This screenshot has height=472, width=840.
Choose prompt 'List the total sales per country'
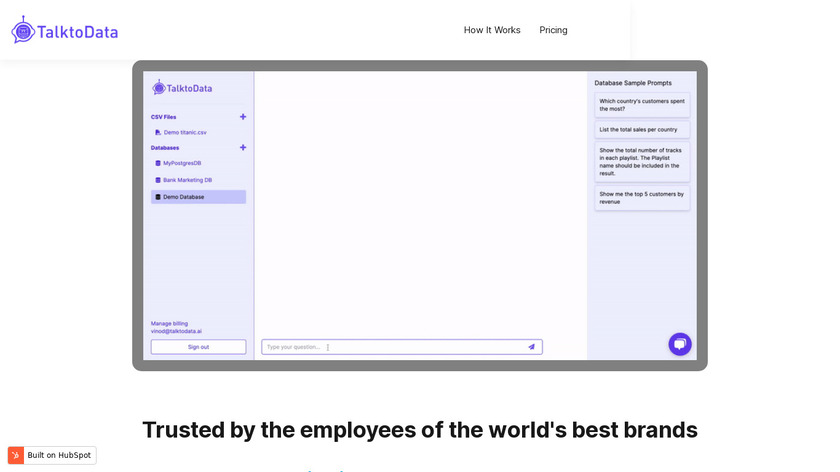pos(642,130)
